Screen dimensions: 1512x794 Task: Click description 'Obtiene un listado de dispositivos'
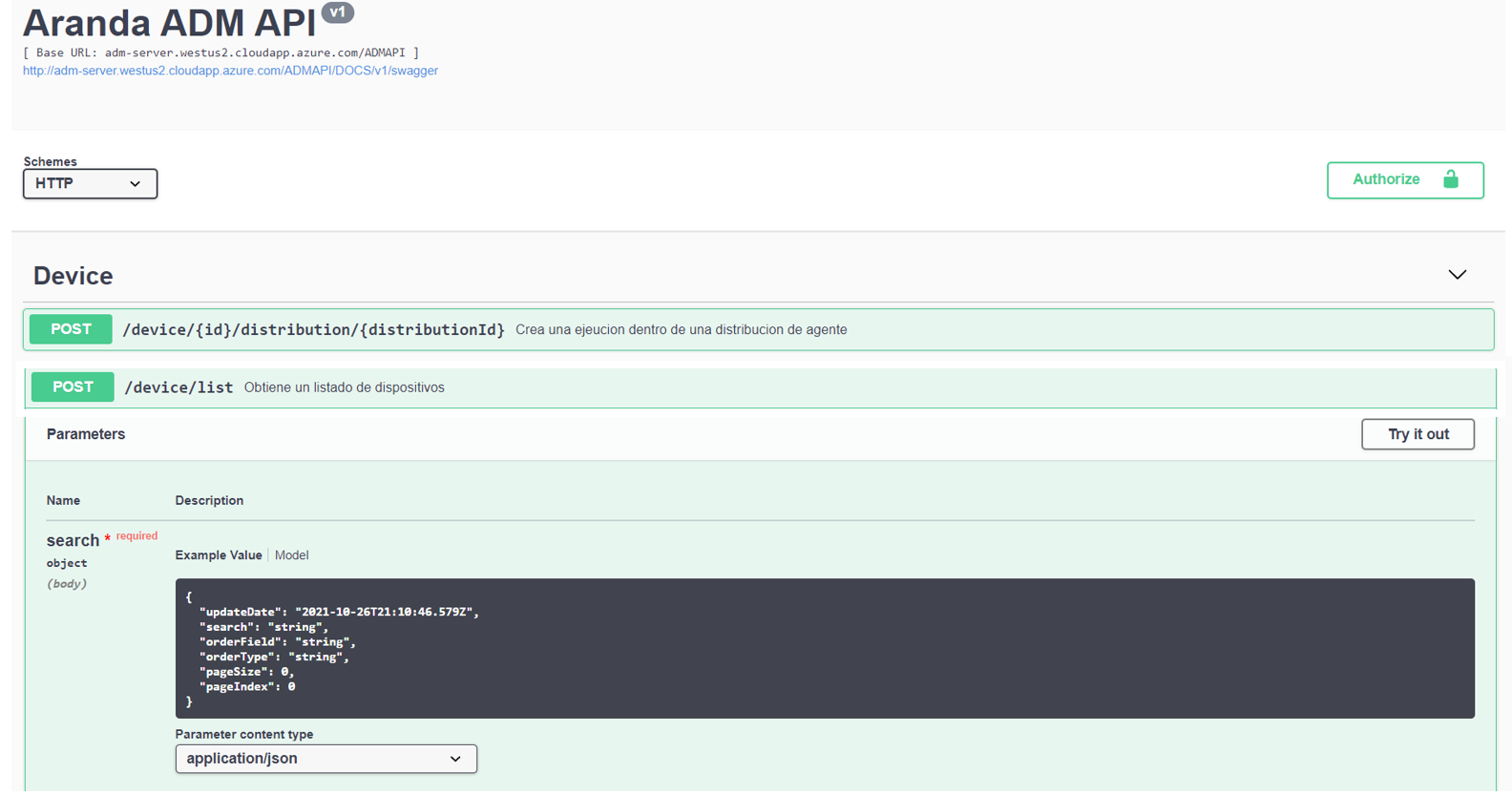click(x=345, y=387)
